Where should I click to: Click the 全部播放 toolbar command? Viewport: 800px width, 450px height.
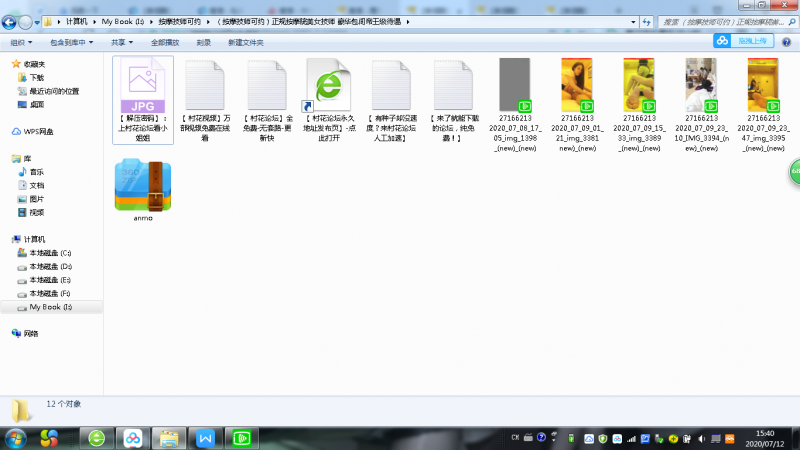pyautogui.click(x=165, y=42)
